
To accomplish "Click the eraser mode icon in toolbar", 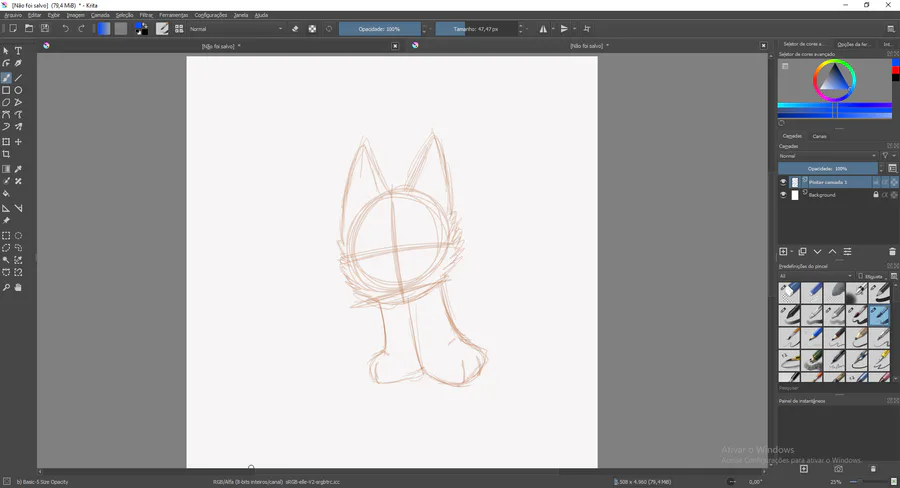I will coord(295,29).
